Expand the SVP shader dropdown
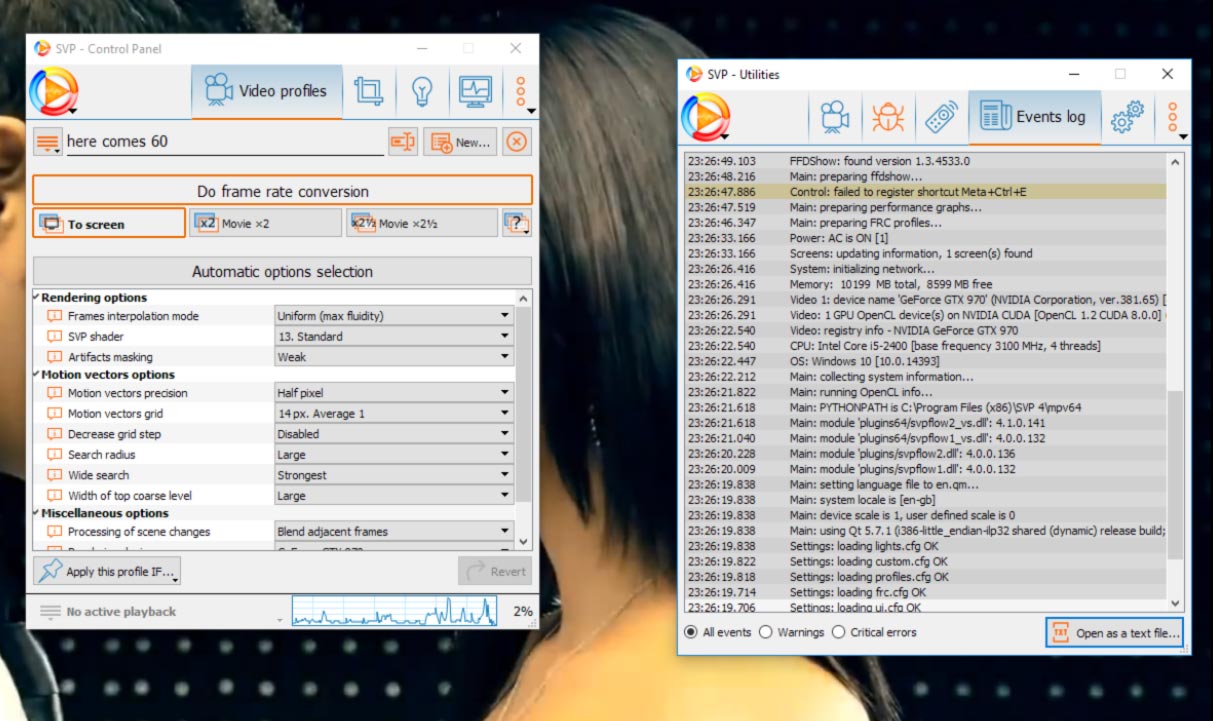This screenshot has height=721, width=1213. click(393, 337)
